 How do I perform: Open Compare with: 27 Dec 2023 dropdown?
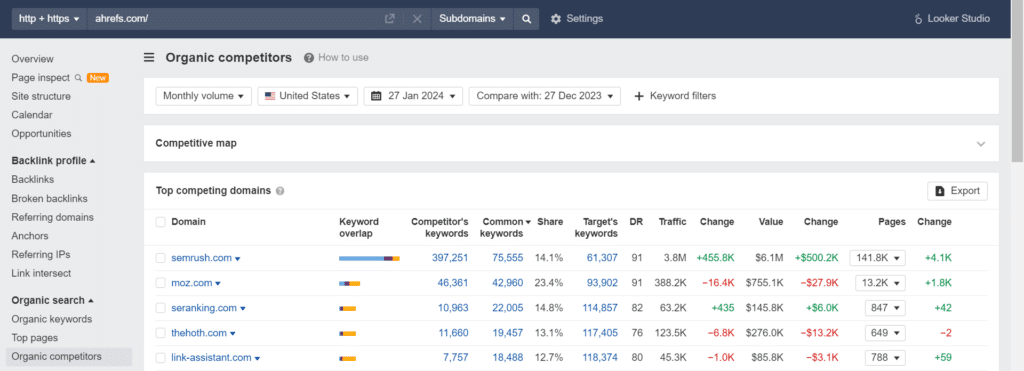click(x=545, y=96)
